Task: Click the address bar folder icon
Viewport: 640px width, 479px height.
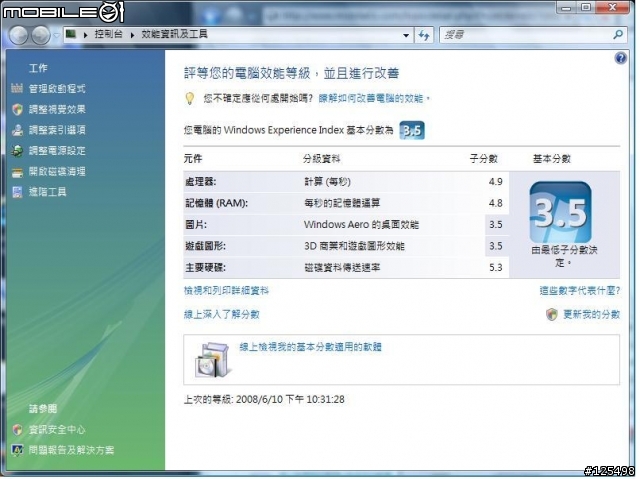Action: tap(71, 34)
